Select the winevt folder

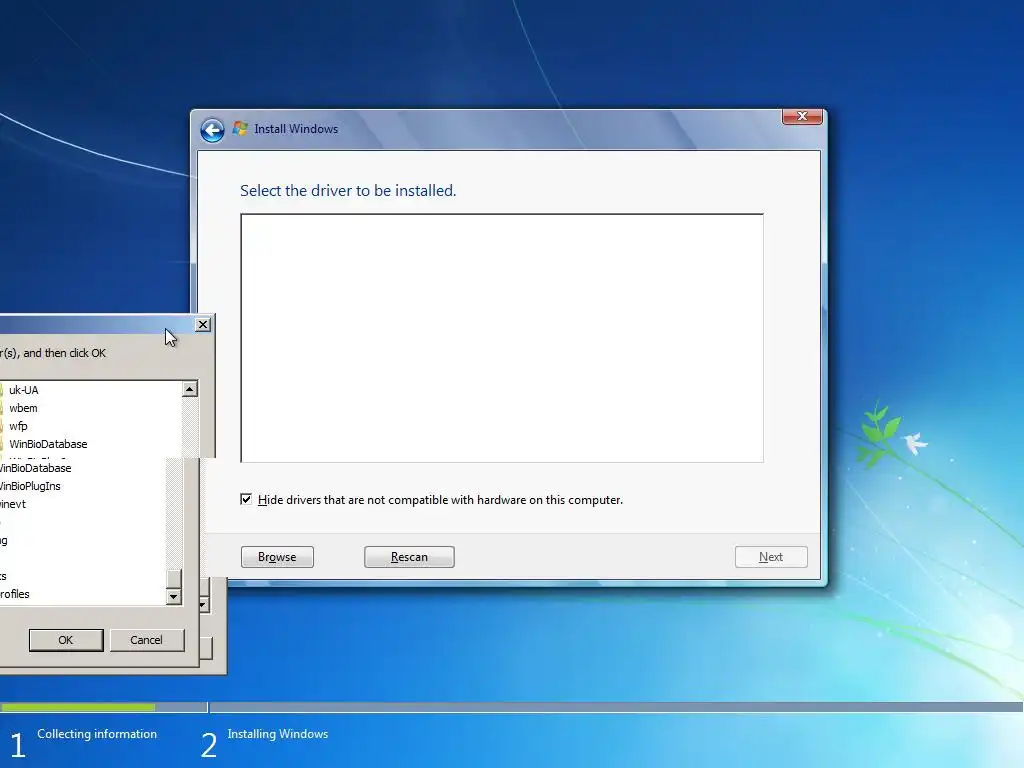(13, 504)
